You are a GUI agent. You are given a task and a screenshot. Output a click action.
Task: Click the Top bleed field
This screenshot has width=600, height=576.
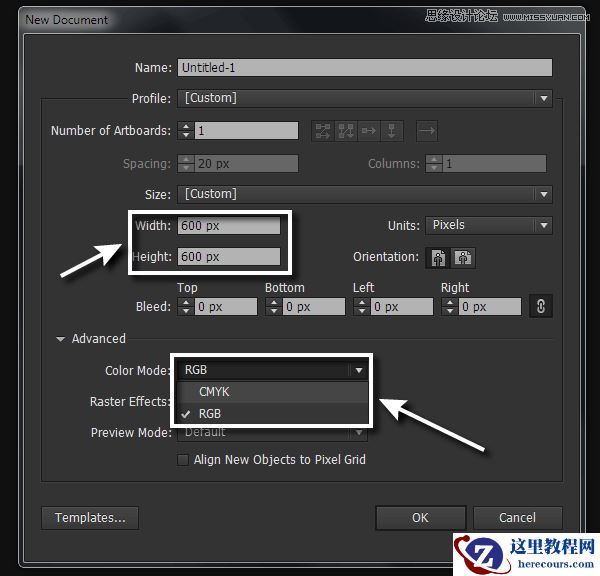(x=226, y=307)
